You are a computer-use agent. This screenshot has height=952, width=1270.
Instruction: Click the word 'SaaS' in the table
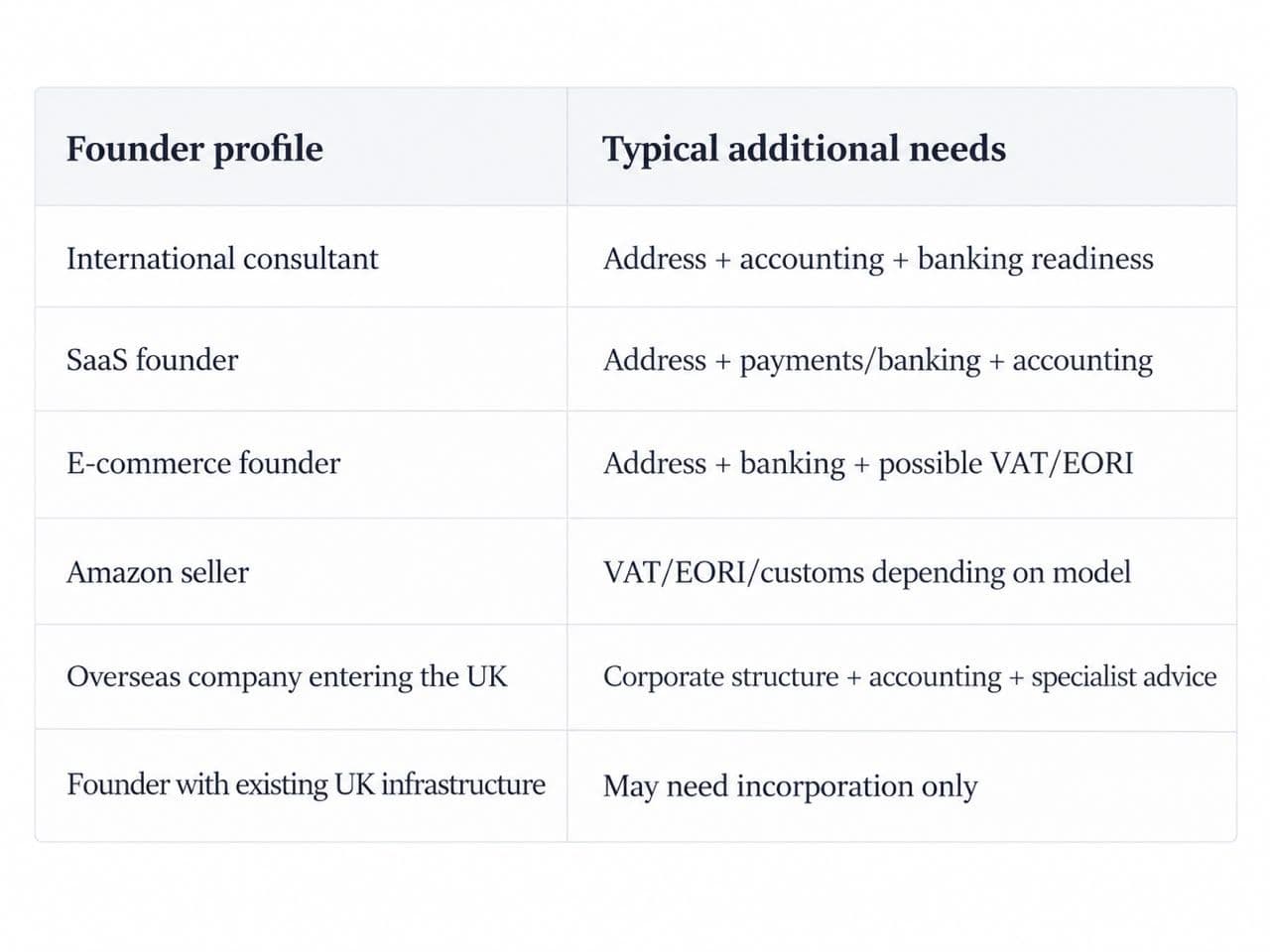[96, 359]
